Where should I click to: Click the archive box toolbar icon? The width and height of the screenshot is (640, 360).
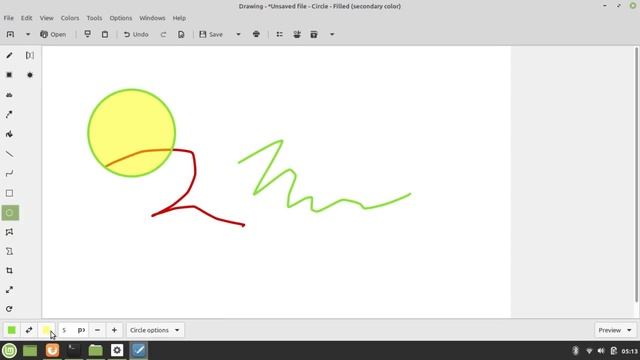pyautogui.click(x=314, y=34)
